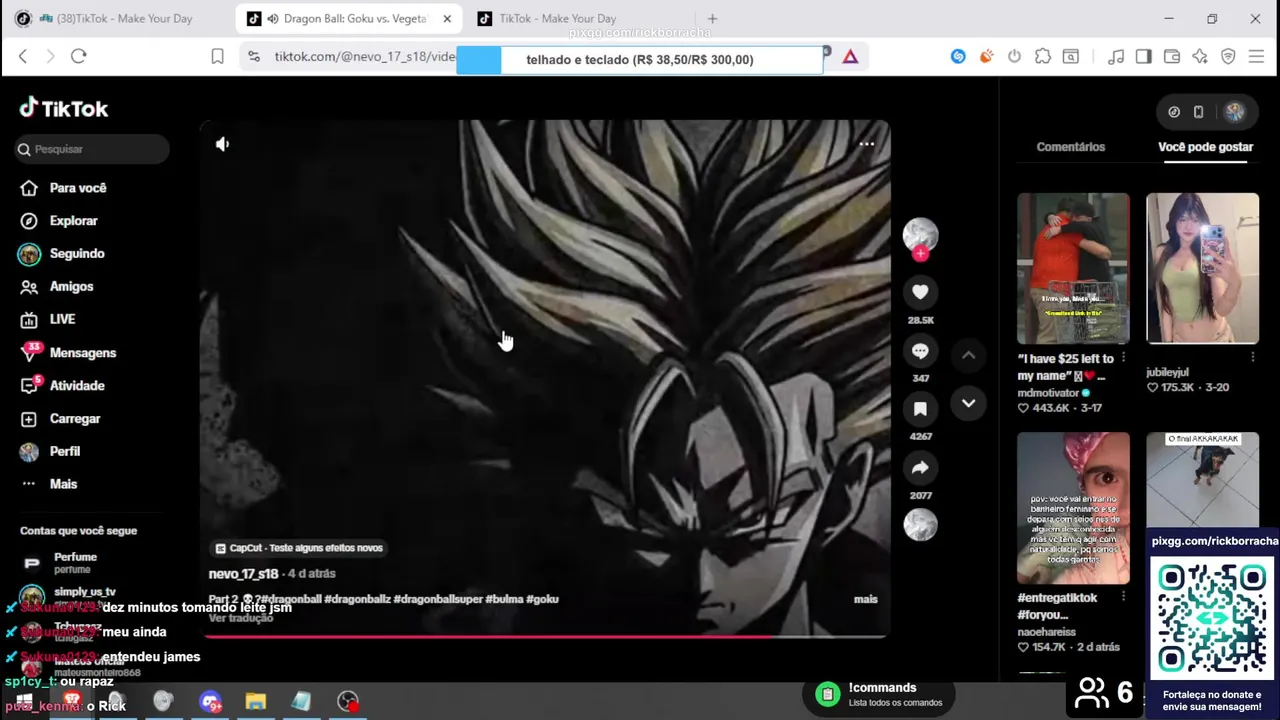The image size is (1280, 720).
Task: Open the Leo AI sparkle icon
Action: [1200, 57]
